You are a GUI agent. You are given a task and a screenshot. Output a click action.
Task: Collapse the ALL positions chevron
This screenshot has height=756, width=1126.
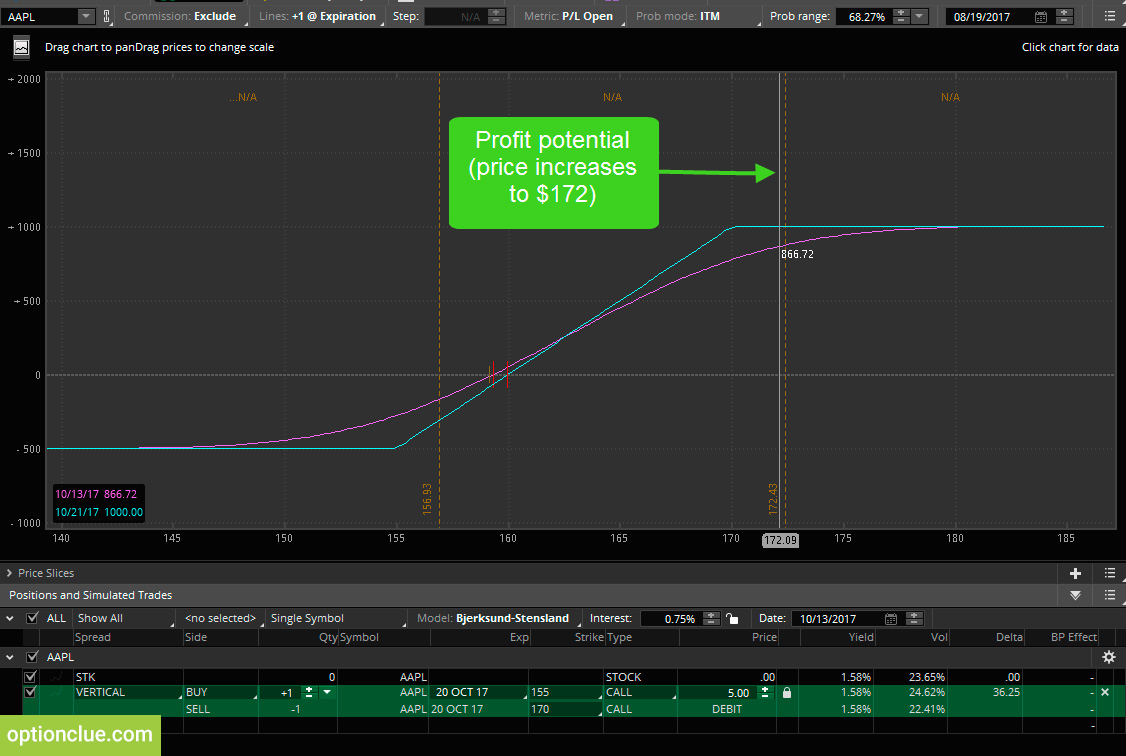click(9, 618)
